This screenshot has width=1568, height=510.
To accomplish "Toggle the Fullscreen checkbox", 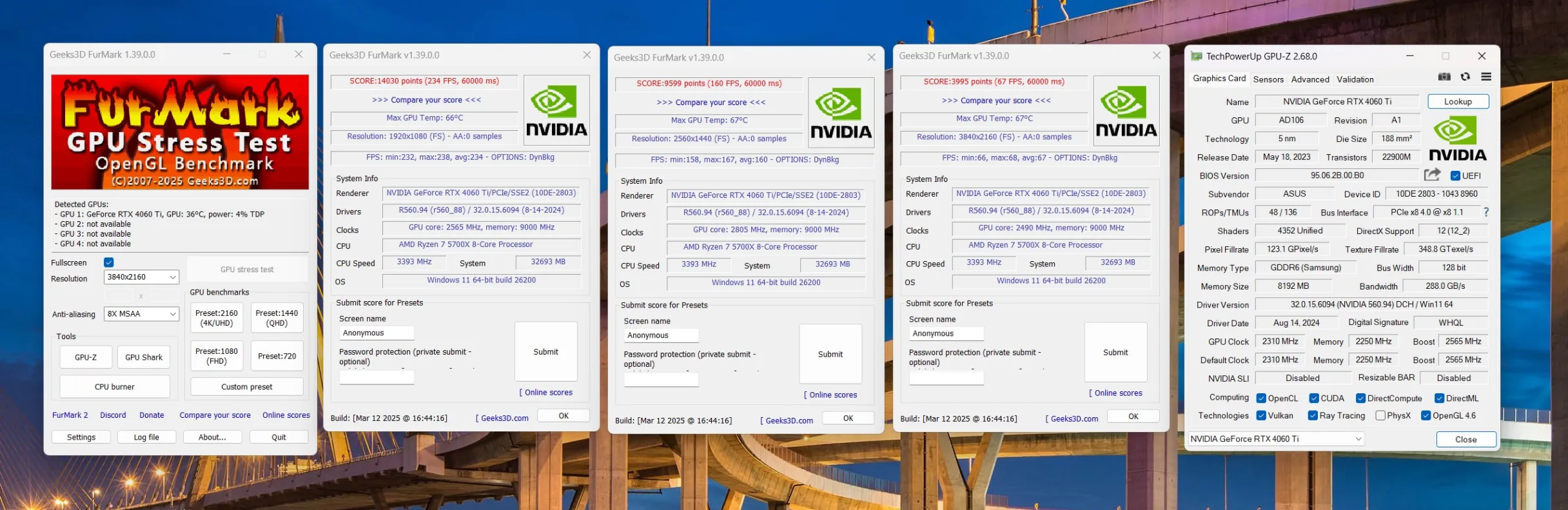I will coord(109,262).
